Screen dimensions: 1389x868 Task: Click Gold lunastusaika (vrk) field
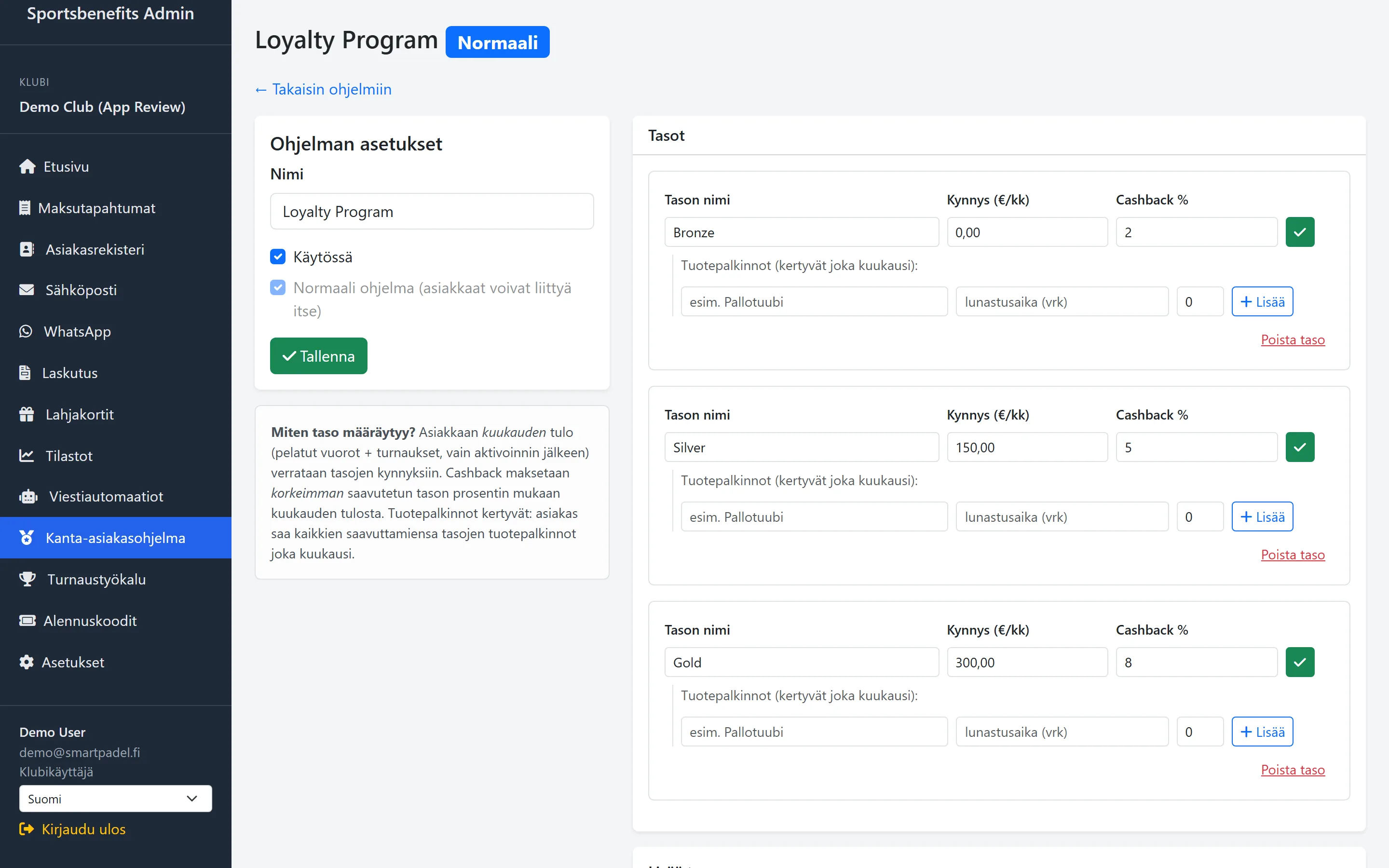click(1062, 732)
